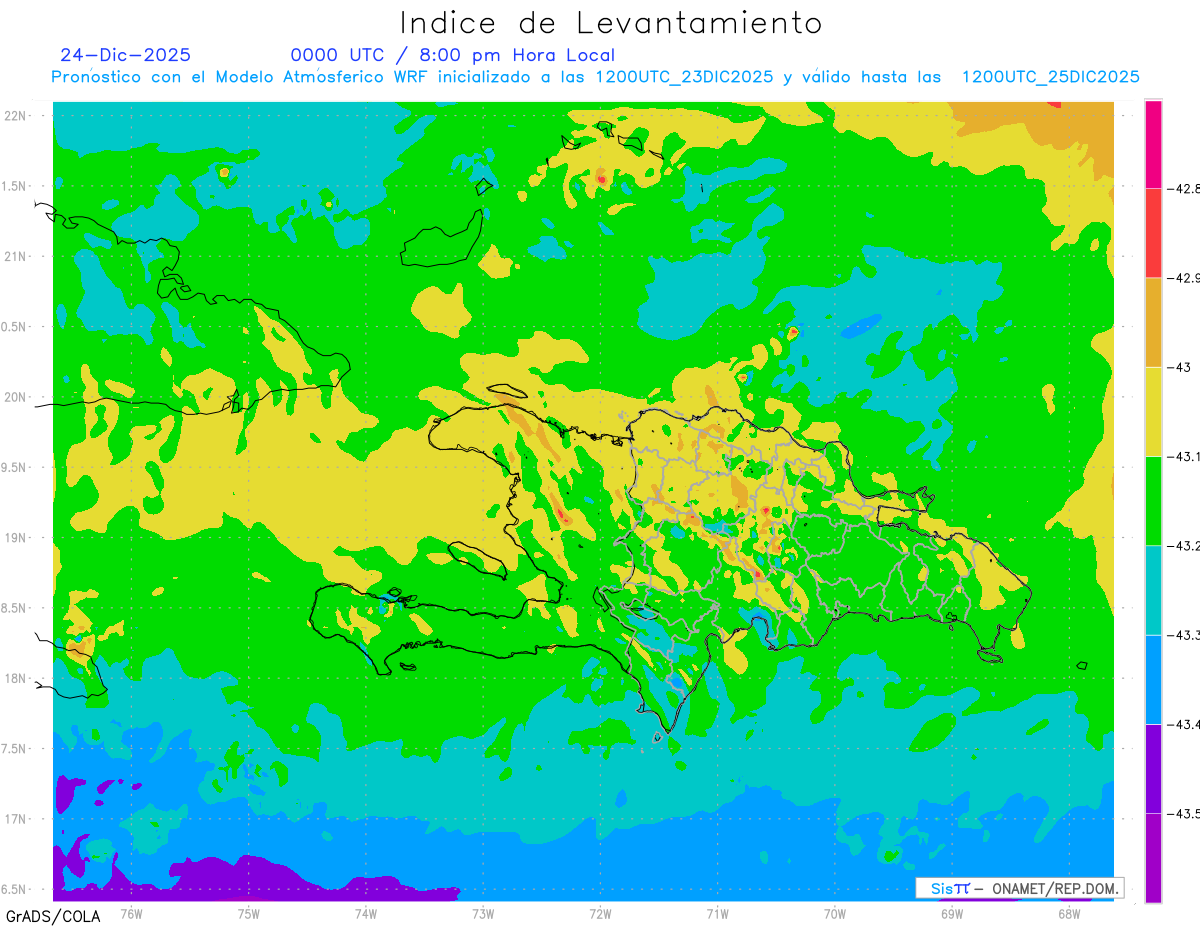1200x927 pixels.
Task: Click the '74W' longitude label
Action: point(365,913)
